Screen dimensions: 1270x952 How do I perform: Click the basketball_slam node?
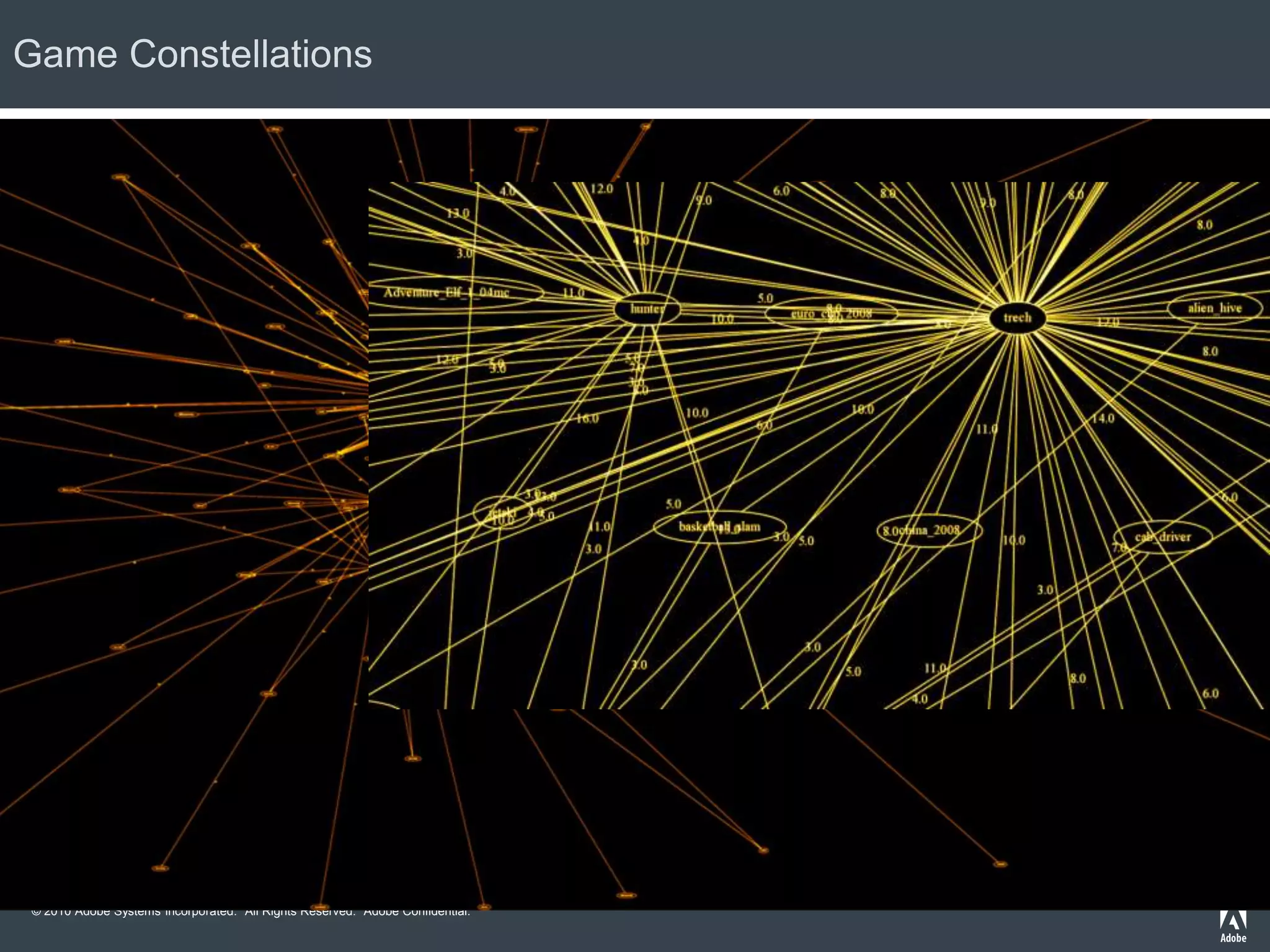click(719, 527)
